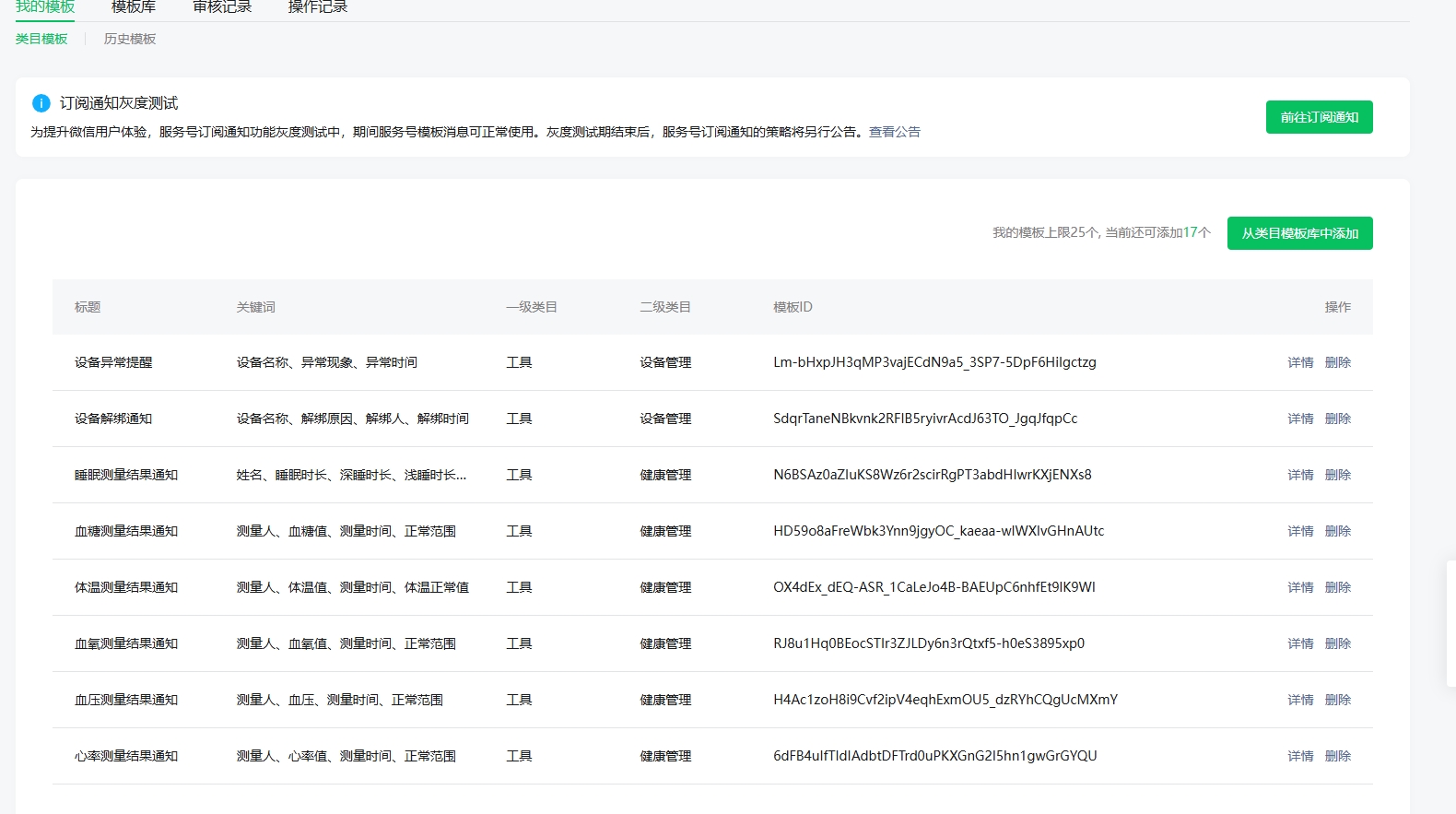Select the 我的模板 tab
Viewport: 1456px width, 814px height.
[x=45, y=7]
